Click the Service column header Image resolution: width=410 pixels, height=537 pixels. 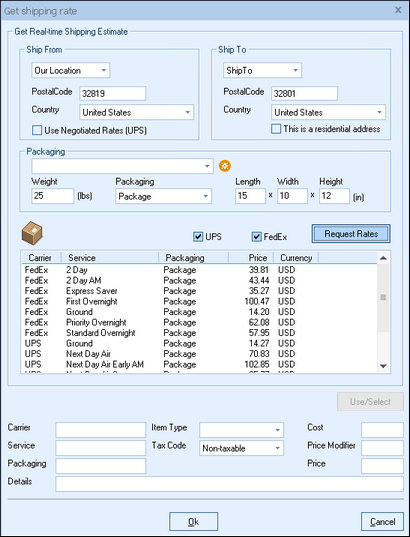(110, 258)
